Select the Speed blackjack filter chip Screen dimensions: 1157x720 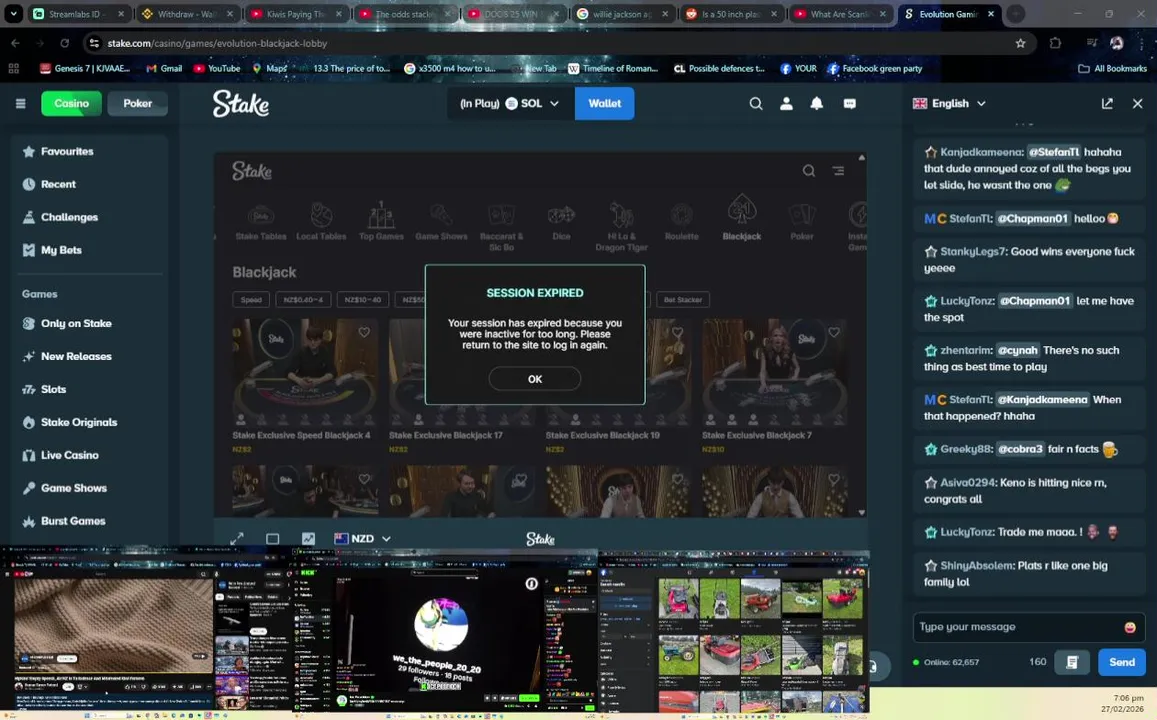pyautogui.click(x=251, y=300)
